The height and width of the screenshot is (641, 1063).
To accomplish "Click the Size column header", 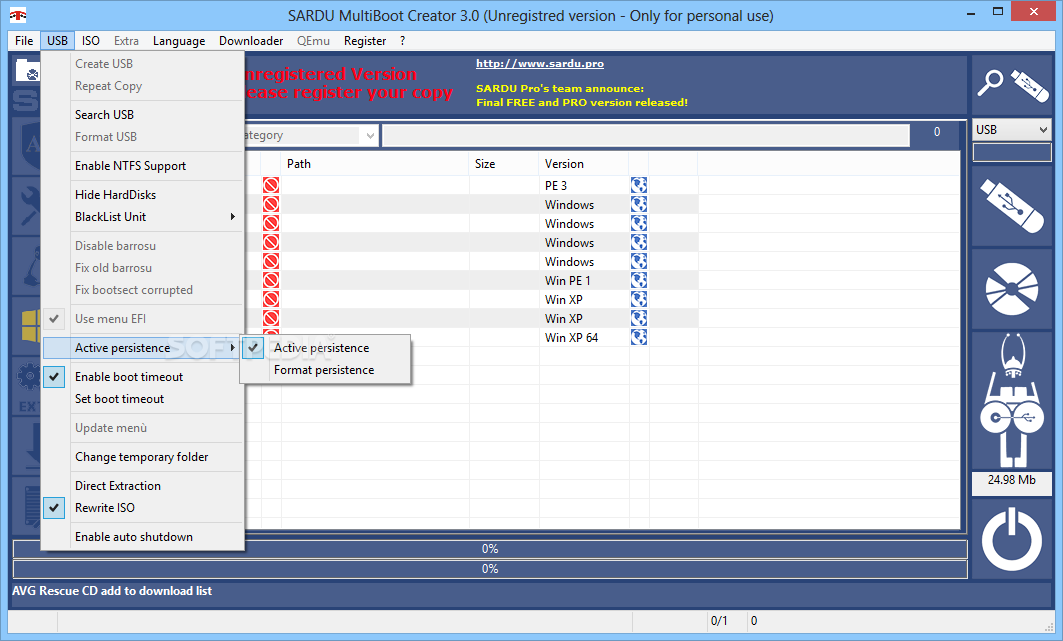I will (504, 164).
